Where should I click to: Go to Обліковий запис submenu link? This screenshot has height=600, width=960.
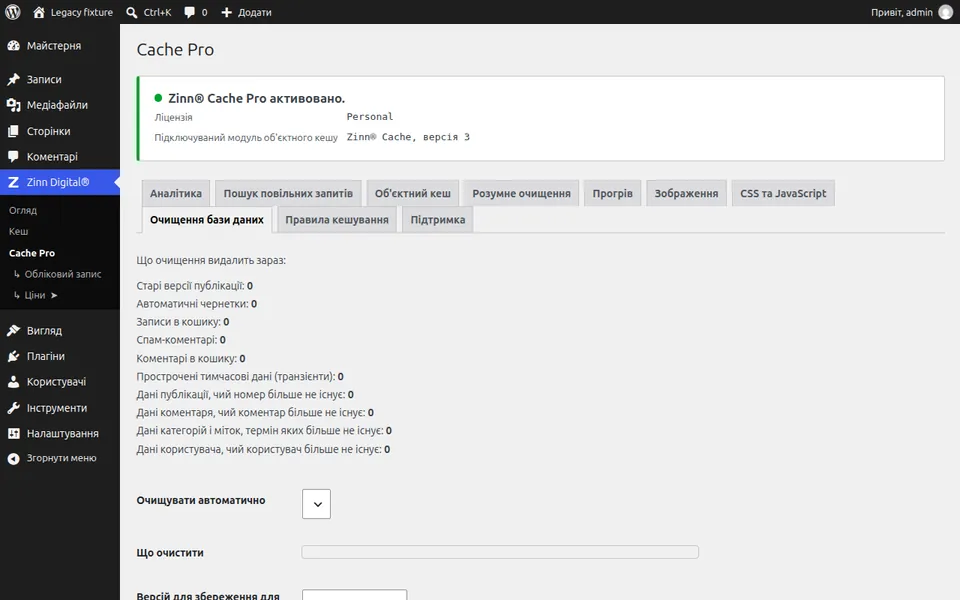tap(62, 274)
